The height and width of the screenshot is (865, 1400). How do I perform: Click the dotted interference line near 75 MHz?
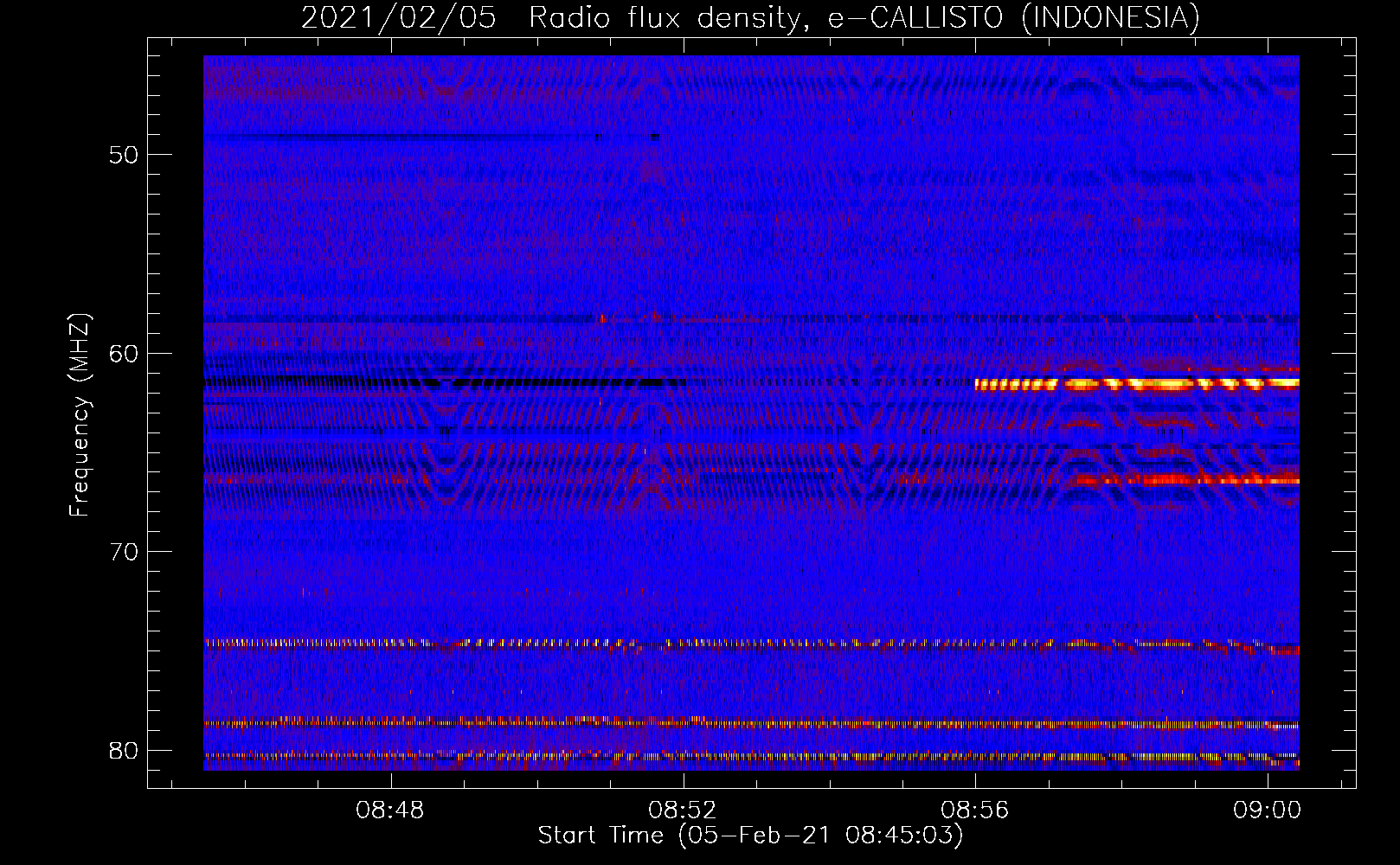751,644
